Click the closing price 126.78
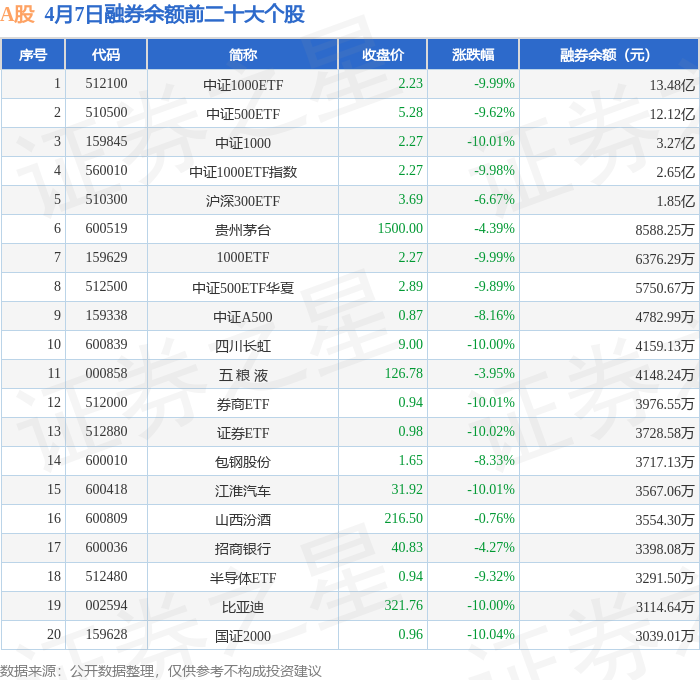The width and height of the screenshot is (700, 680). (x=404, y=374)
